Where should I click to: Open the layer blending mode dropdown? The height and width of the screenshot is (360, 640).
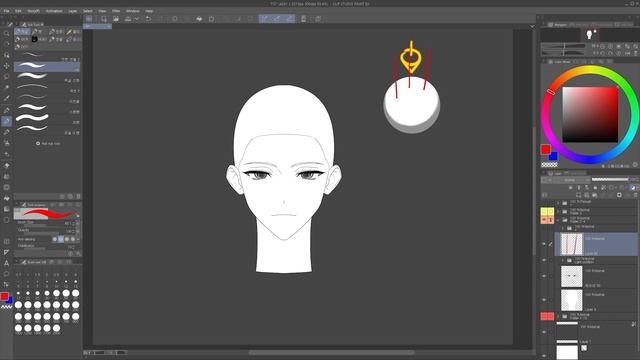(571, 180)
